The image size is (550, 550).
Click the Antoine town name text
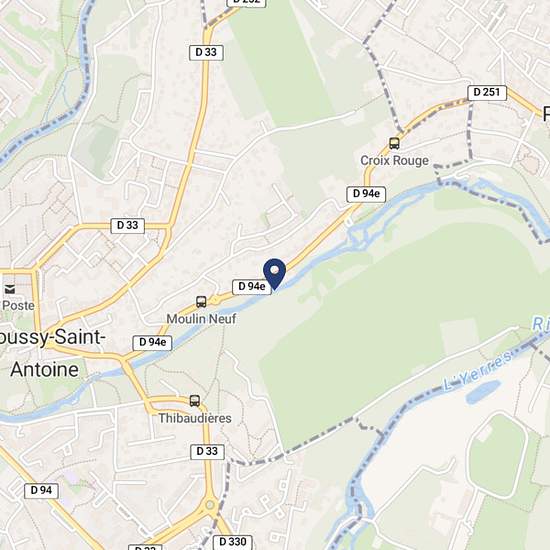click(x=45, y=370)
